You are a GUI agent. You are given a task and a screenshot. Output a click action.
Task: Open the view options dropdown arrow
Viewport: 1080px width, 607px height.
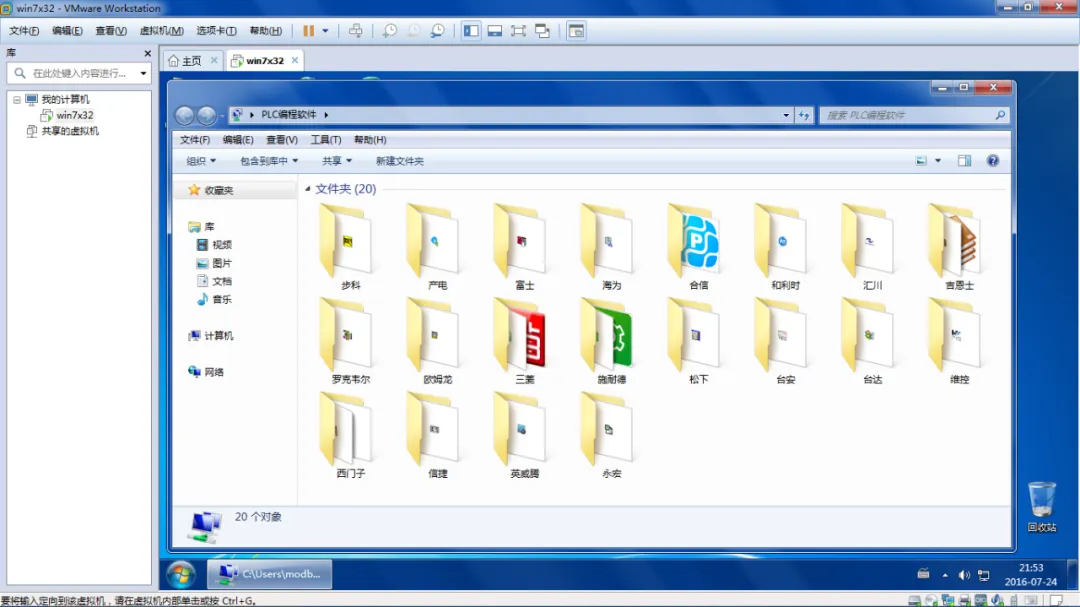point(937,161)
